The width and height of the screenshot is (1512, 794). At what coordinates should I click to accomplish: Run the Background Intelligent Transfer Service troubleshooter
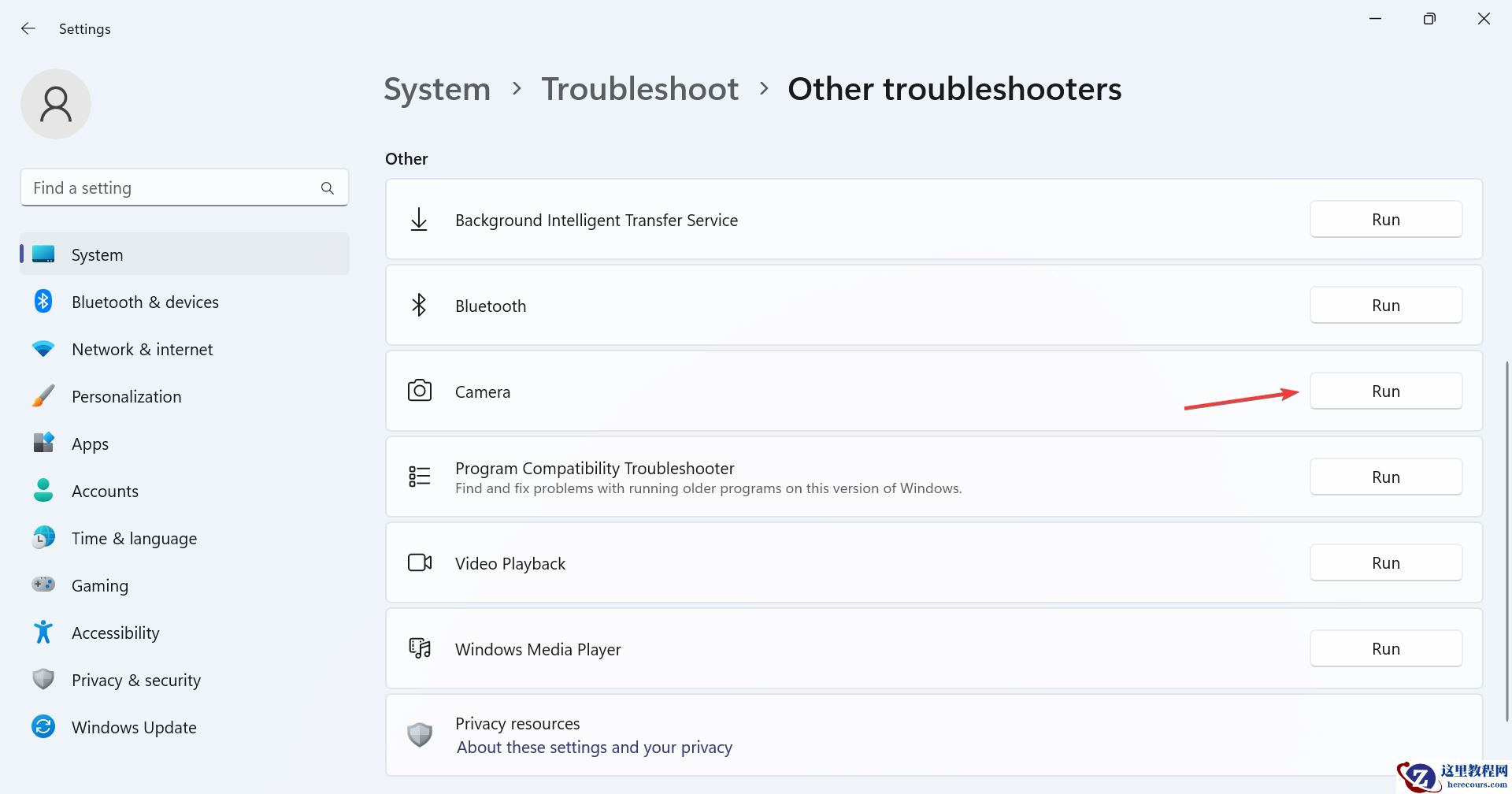tap(1385, 220)
